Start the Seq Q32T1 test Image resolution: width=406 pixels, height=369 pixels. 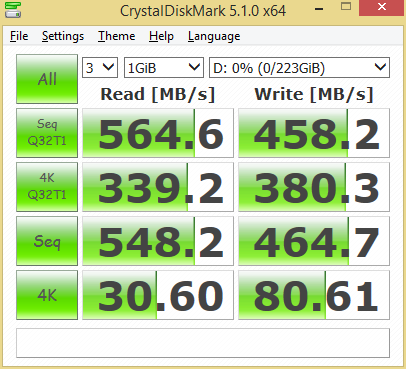point(47,133)
